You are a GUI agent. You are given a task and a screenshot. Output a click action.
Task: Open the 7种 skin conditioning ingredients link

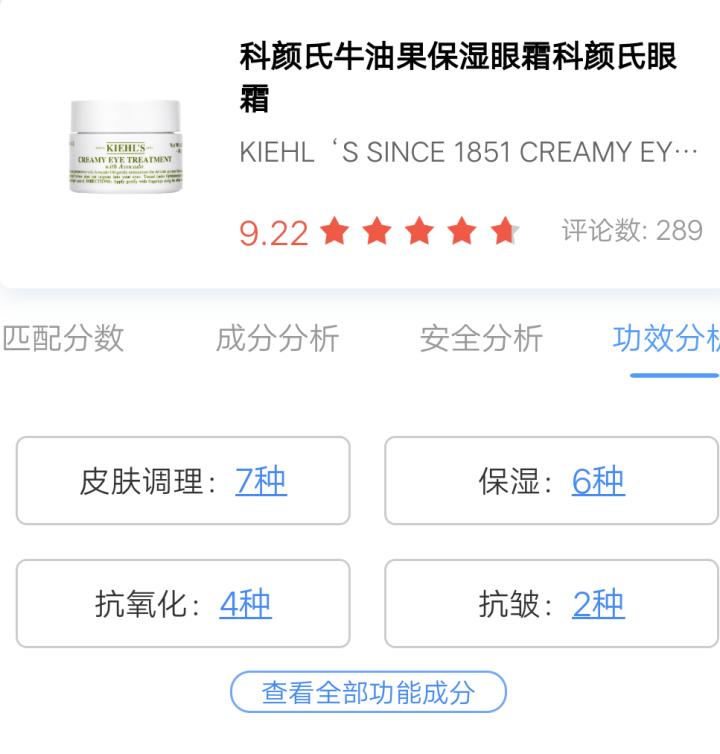tap(261, 481)
